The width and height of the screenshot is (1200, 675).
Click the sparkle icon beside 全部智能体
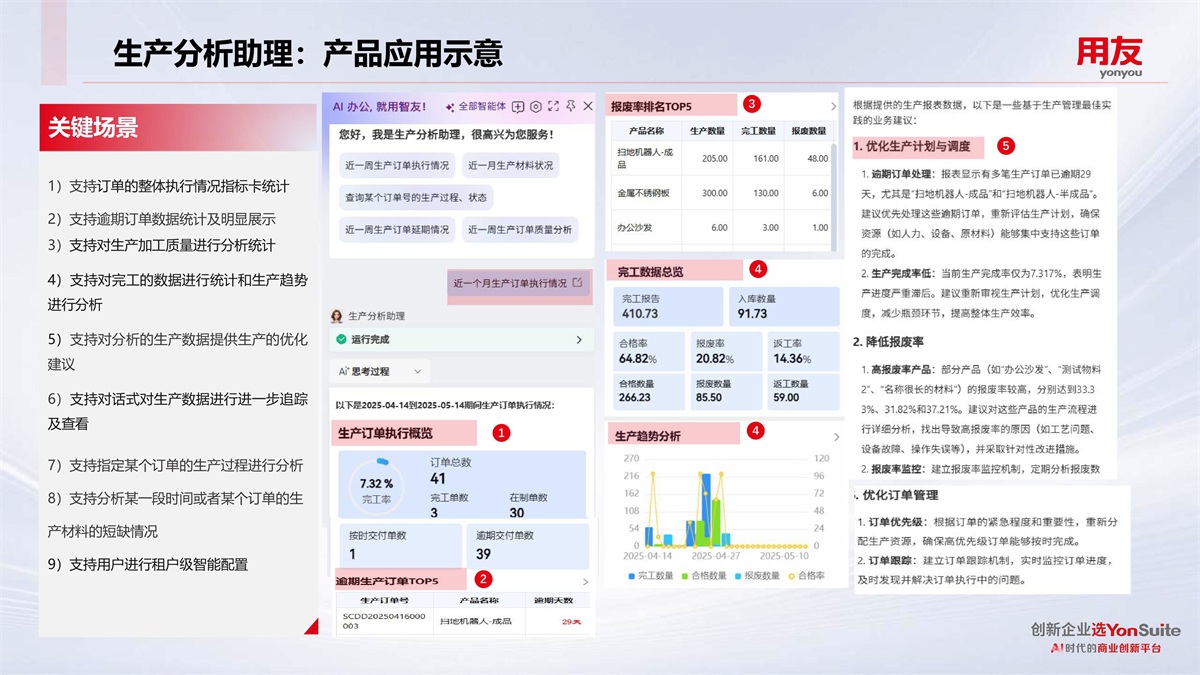tap(450, 106)
